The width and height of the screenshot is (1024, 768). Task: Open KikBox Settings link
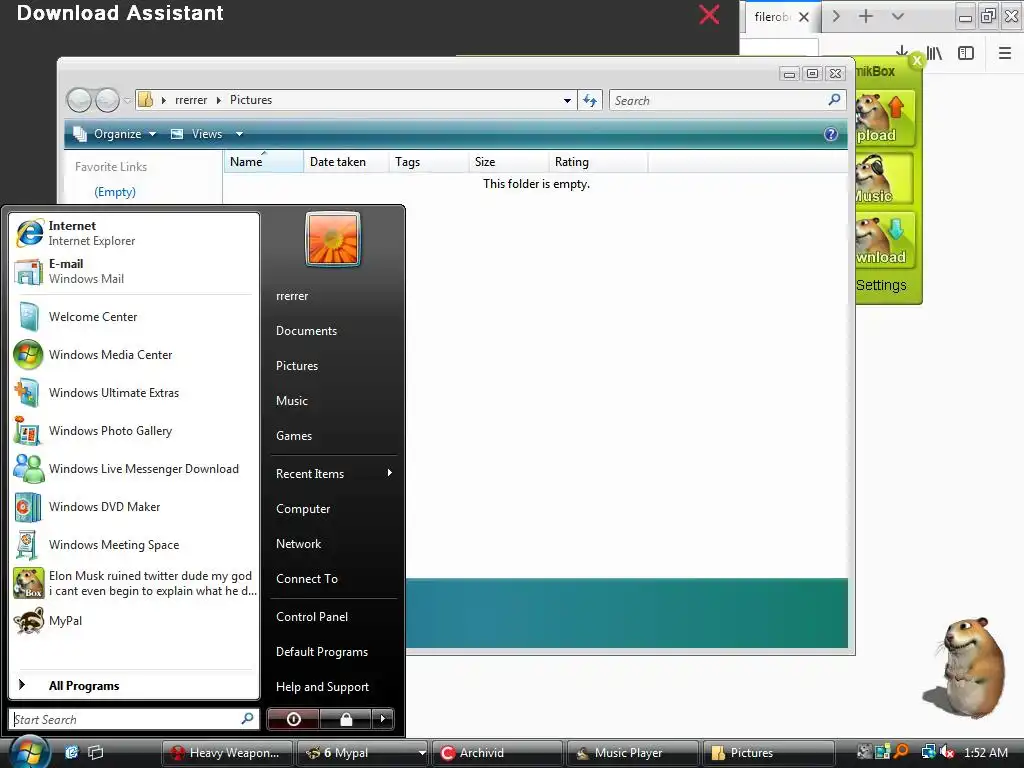(881, 285)
